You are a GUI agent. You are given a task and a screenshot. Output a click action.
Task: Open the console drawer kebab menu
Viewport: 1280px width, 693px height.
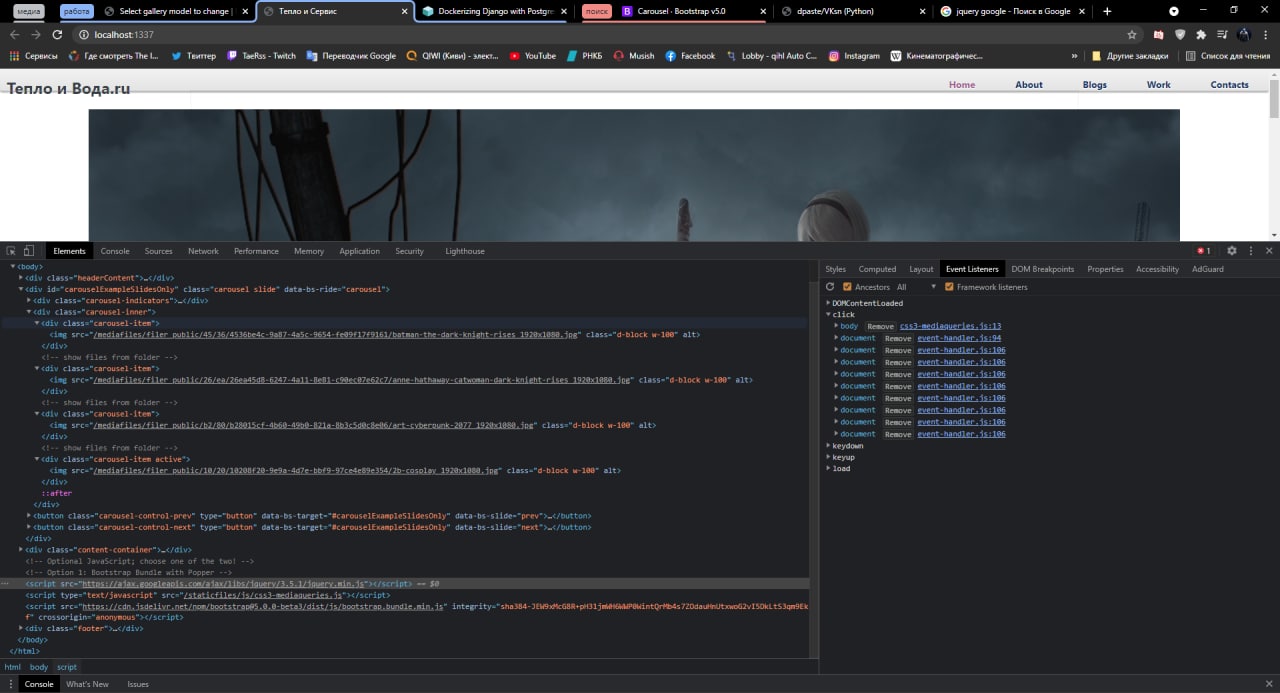click(x=9, y=684)
